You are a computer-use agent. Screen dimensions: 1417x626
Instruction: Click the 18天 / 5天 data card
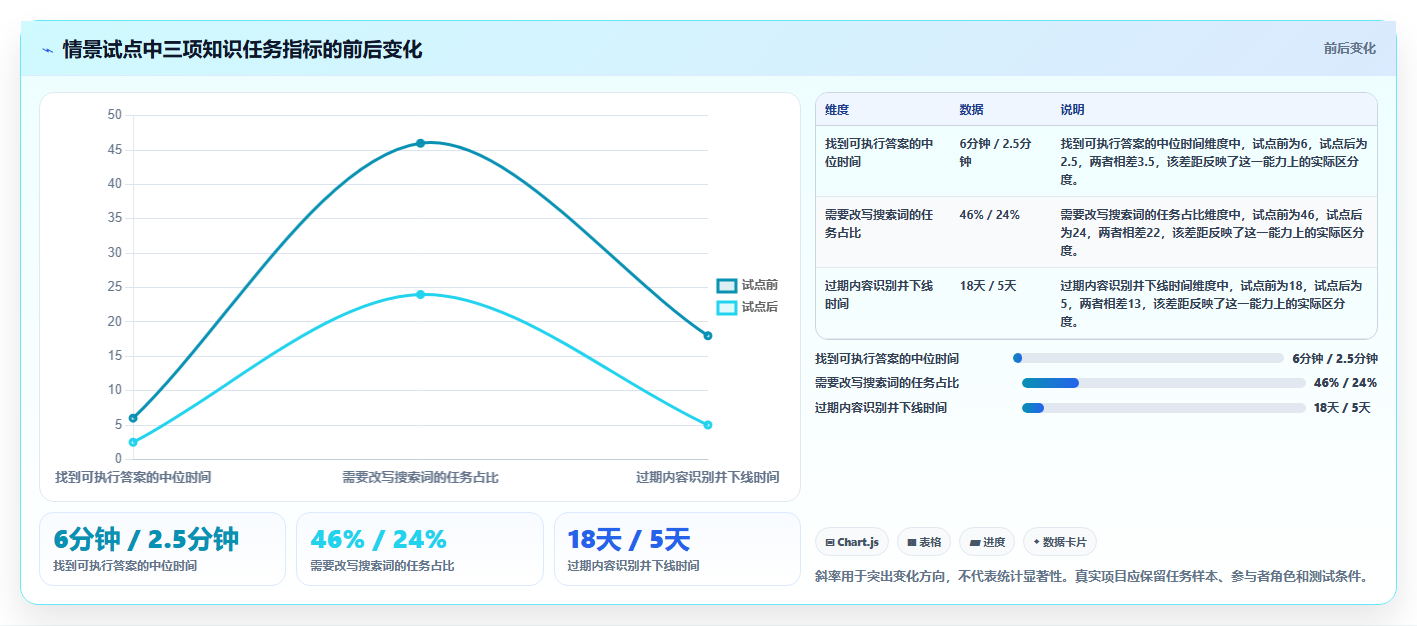point(678,549)
